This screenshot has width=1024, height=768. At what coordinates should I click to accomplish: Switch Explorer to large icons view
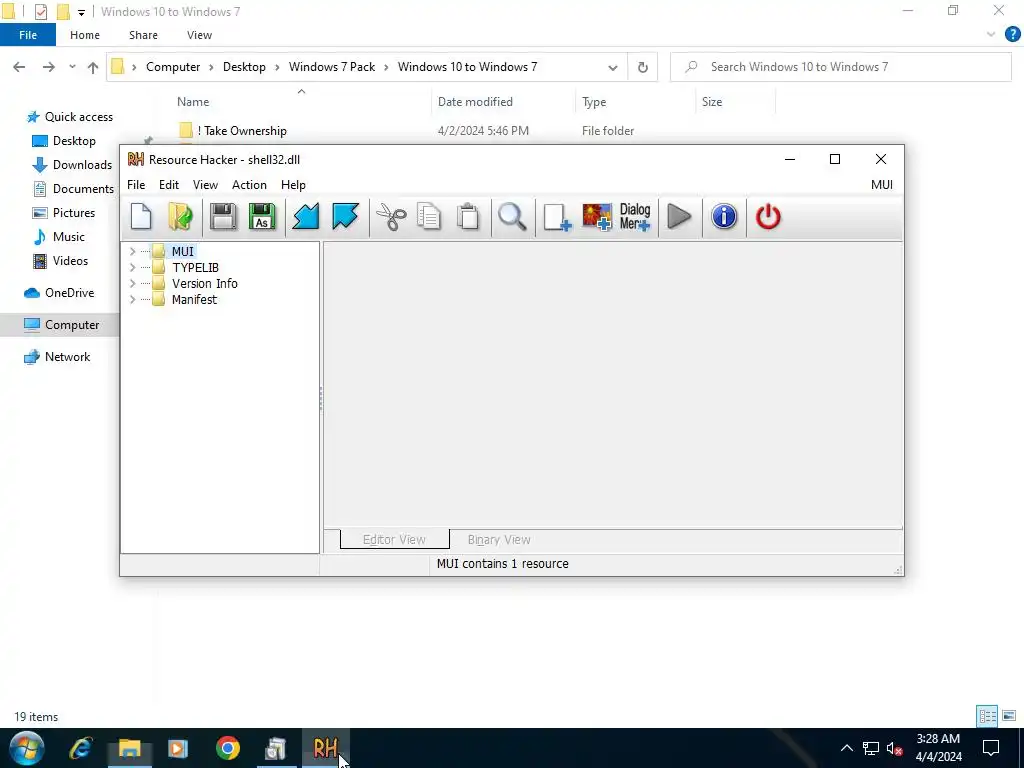point(1009,716)
